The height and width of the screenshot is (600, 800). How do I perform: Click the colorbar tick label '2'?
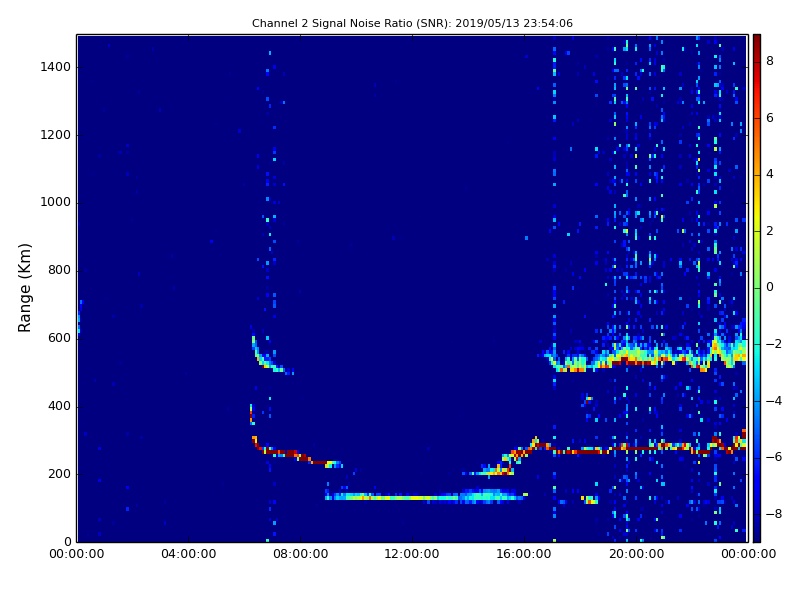tap(770, 231)
